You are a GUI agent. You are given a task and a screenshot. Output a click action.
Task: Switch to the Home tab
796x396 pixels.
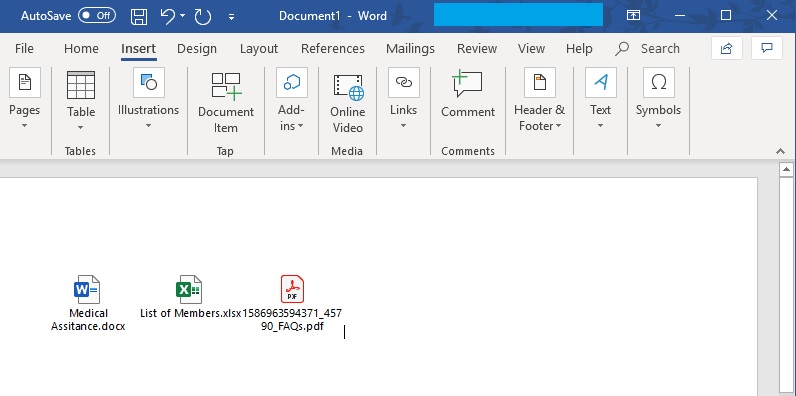pos(81,49)
